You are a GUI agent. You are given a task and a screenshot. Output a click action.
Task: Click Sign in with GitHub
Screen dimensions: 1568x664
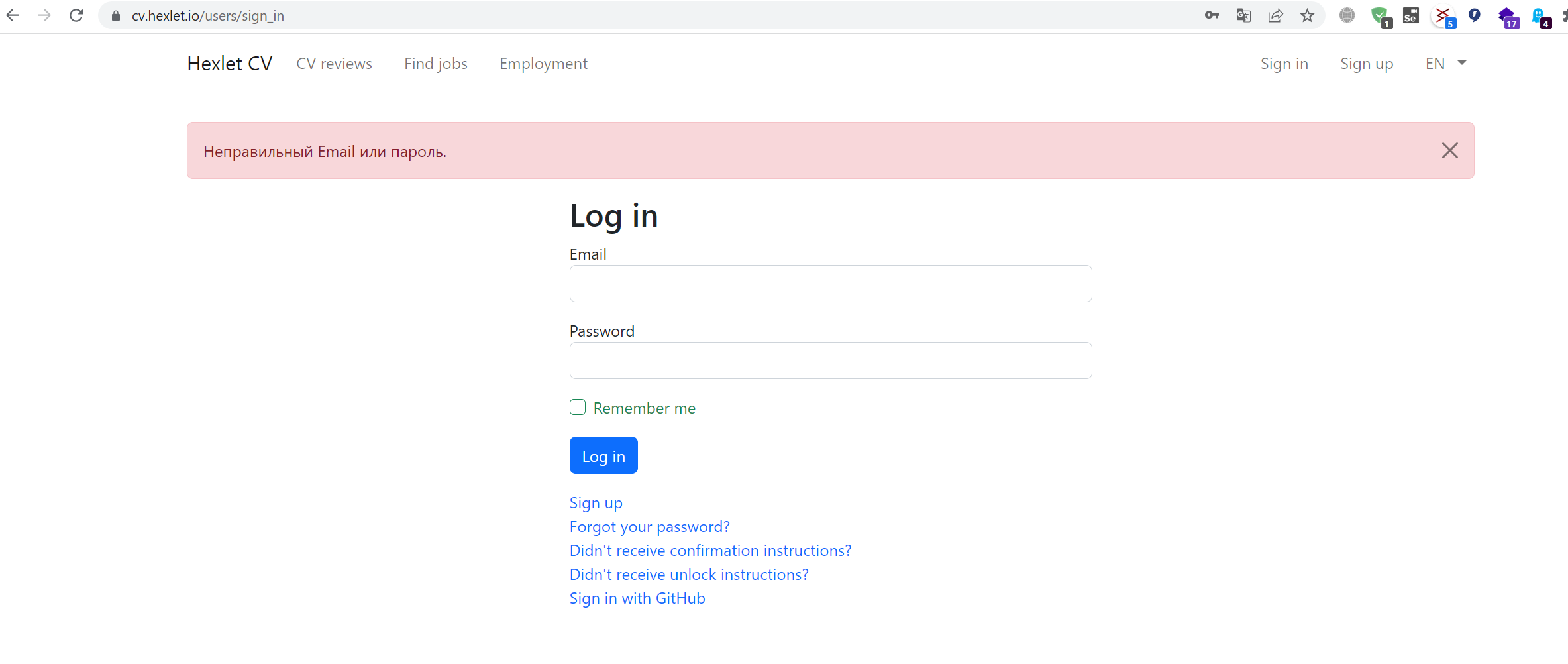(637, 598)
